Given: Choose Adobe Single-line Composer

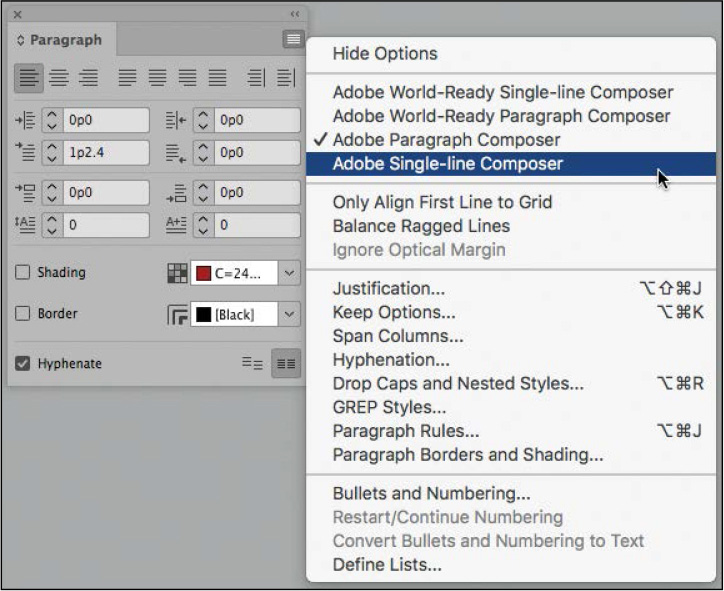Looking at the screenshot, I should pos(511,164).
